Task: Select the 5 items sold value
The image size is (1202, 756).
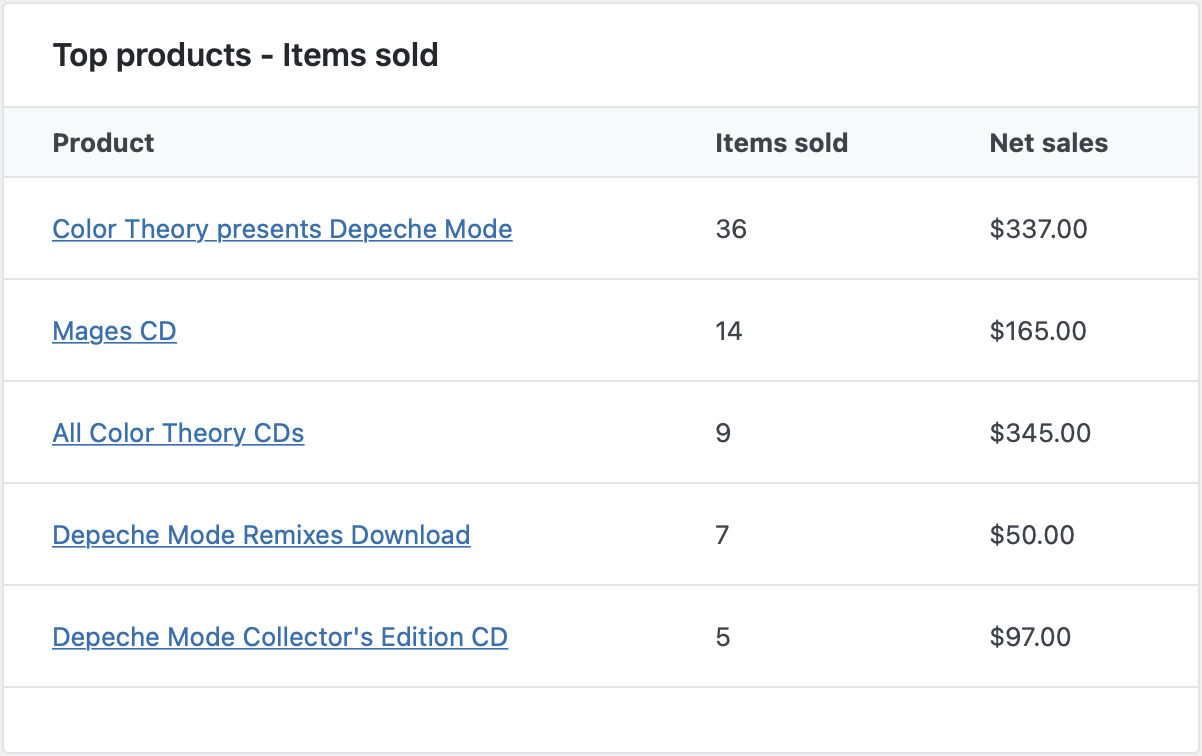Action: 722,637
